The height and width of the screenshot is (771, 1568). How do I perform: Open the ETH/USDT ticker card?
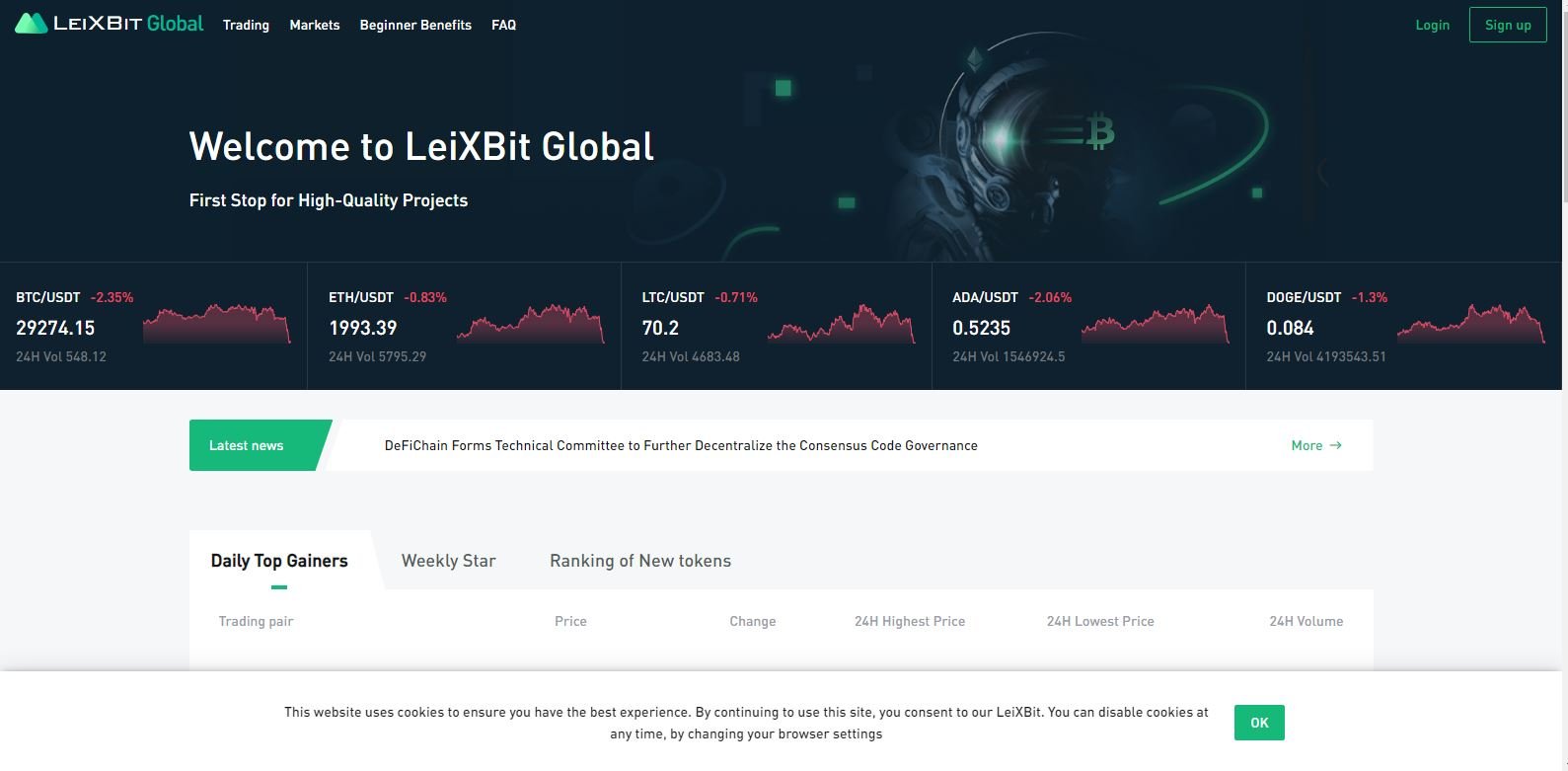(465, 326)
